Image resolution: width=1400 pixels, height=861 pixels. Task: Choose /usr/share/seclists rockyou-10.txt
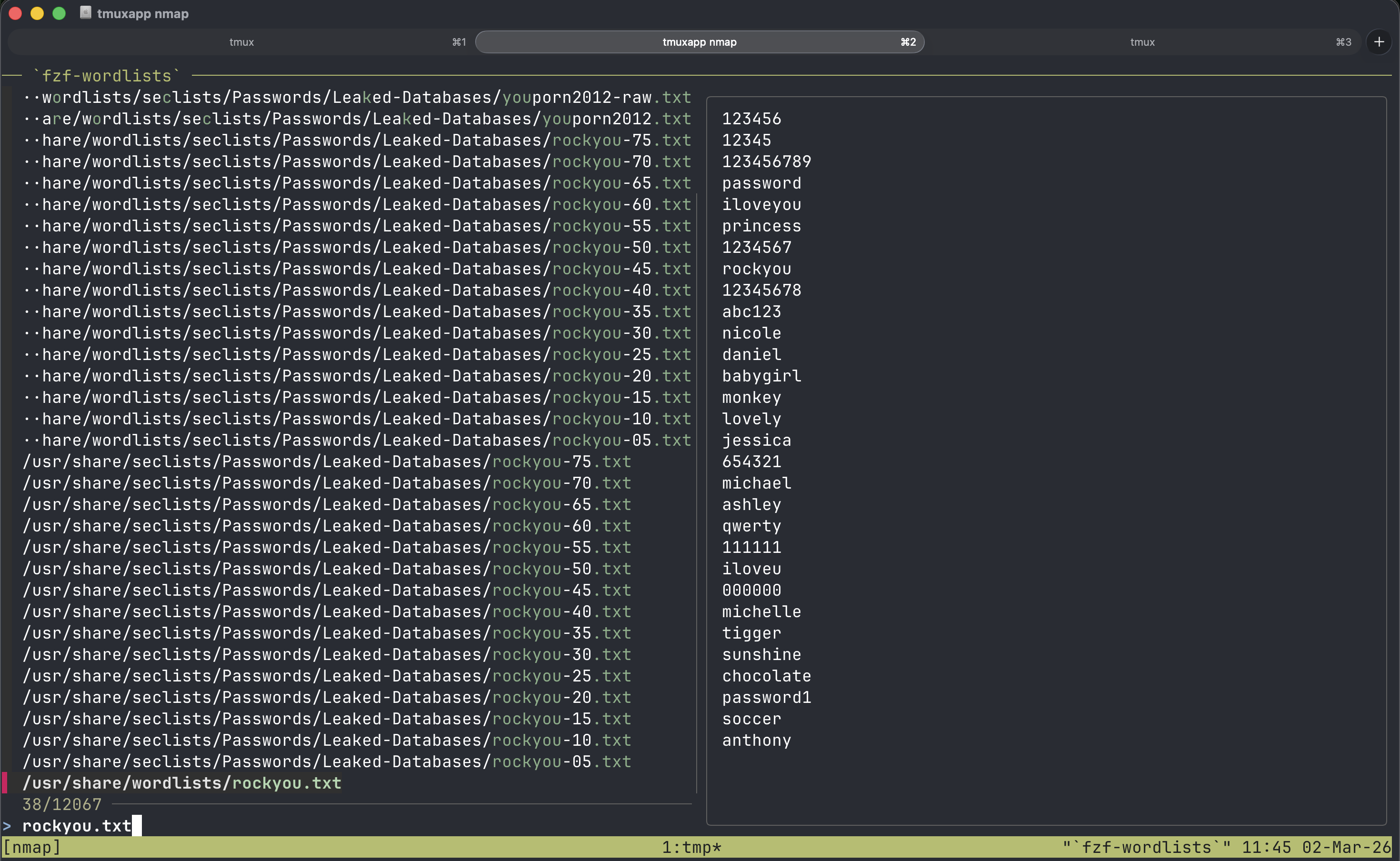[327, 741]
